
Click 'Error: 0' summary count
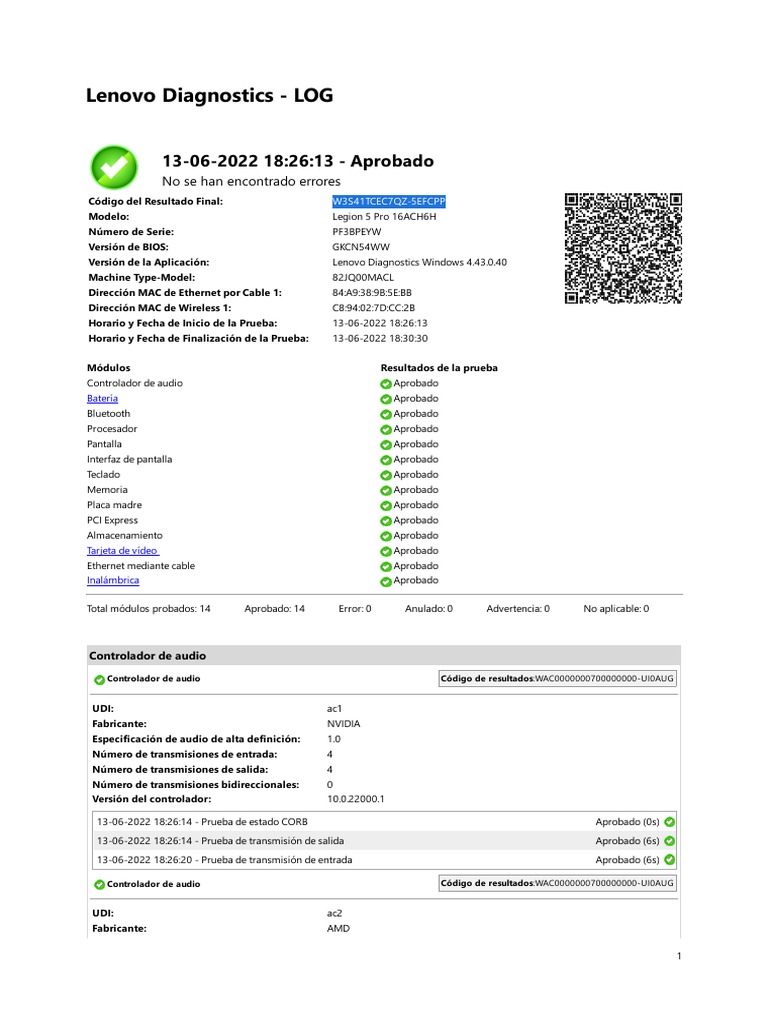point(355,609)
